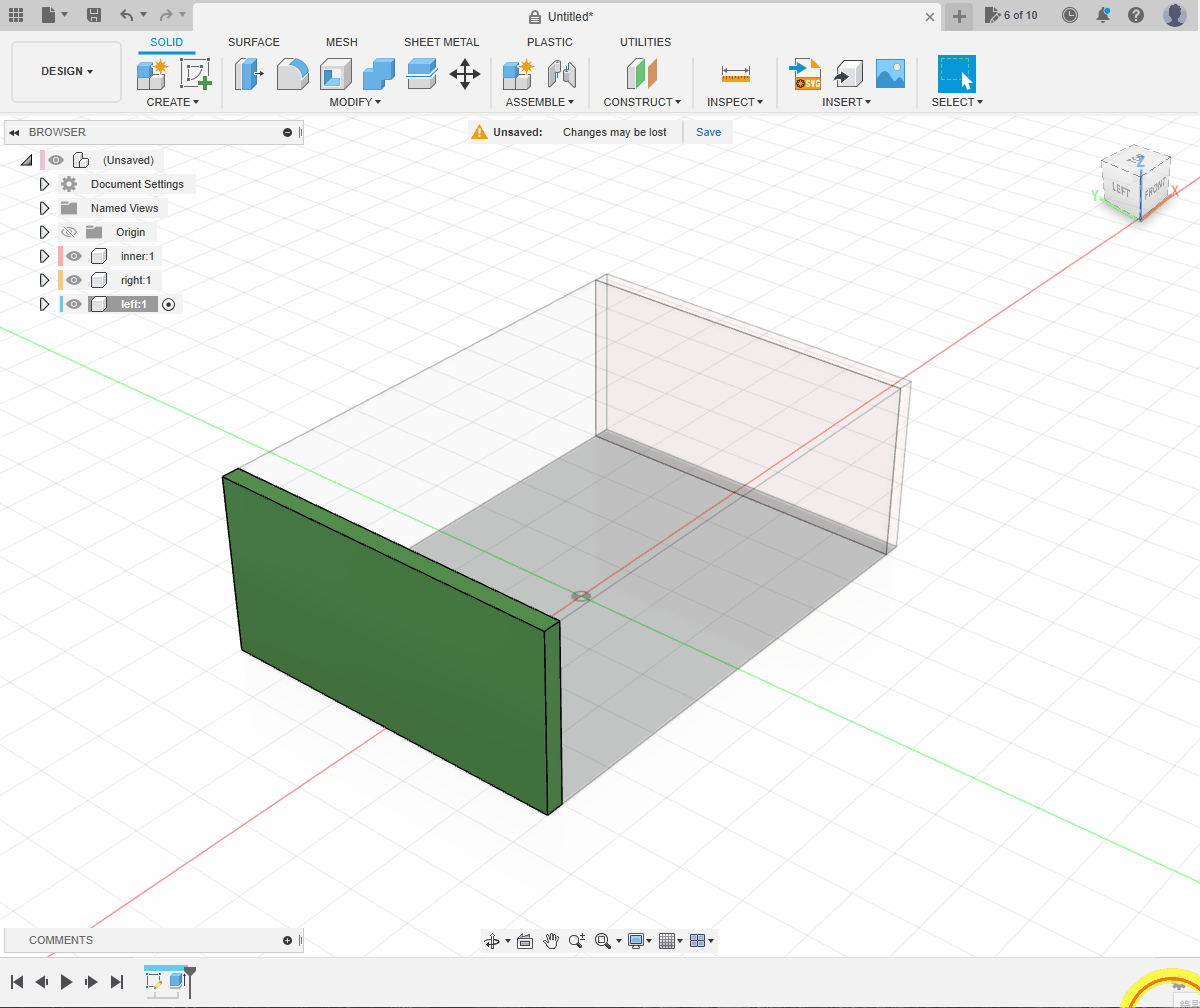
Task: Toggle visibility of right:1 component
Action: pos(74,280)
